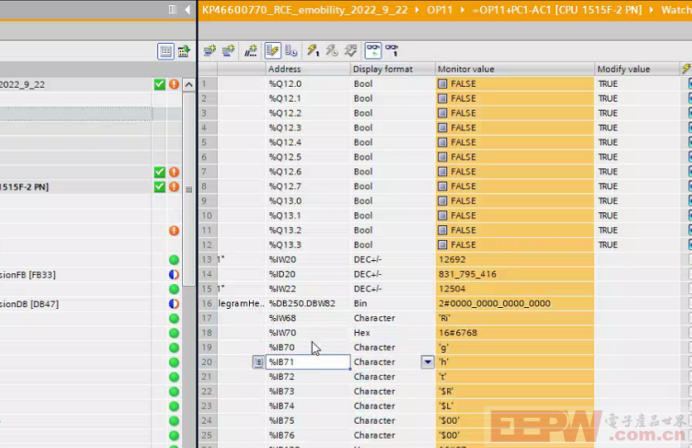The width and height of the screenshot is (692, 448).
Task: Click green check on 1515F-2 PN row
Action: (159, 187)
